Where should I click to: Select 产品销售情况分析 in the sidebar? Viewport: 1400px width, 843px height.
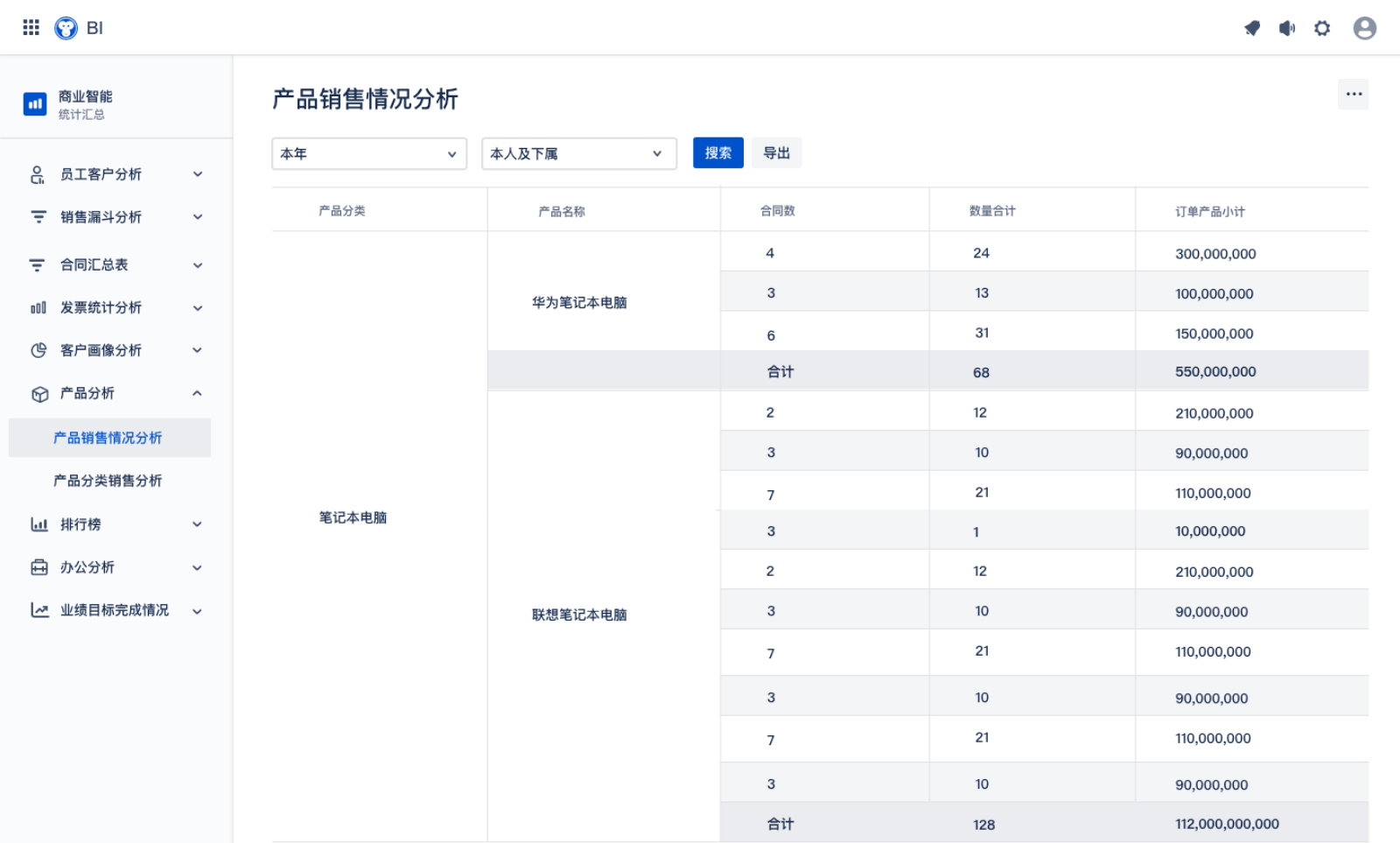pyautogui.click(x=109, y=438)
